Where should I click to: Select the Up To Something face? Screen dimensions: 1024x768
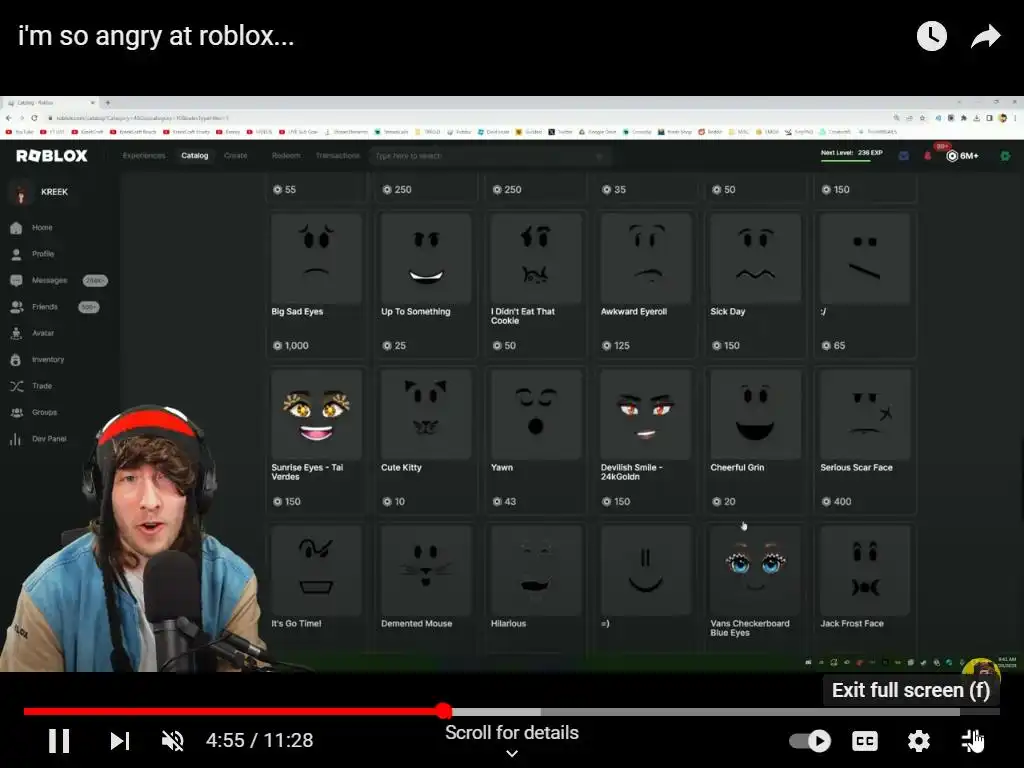click(x=426, y=259)
